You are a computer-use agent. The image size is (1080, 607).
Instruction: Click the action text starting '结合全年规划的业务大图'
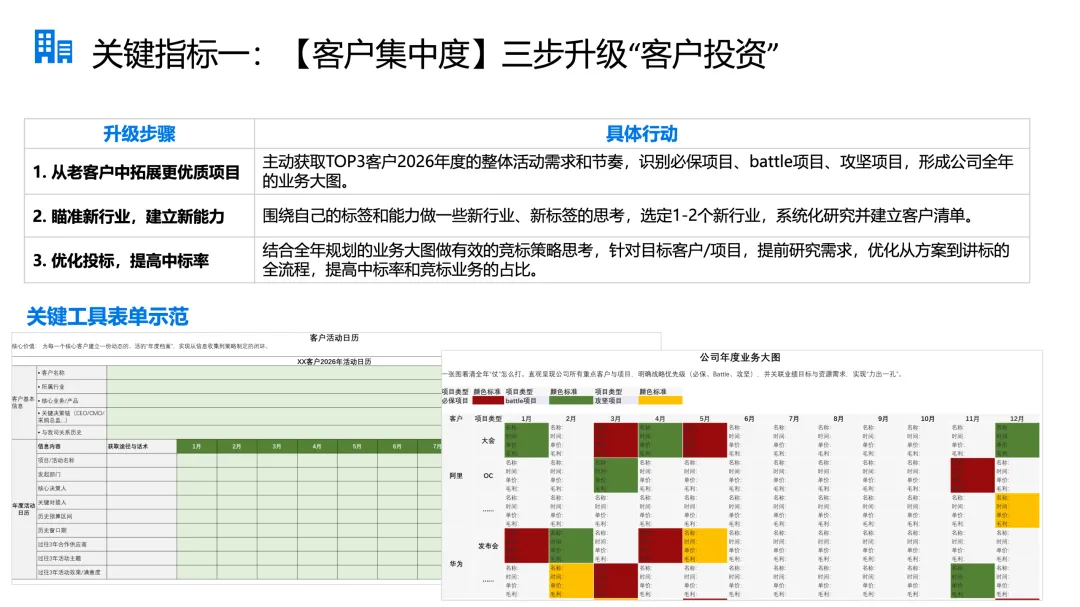pos(636,260)
